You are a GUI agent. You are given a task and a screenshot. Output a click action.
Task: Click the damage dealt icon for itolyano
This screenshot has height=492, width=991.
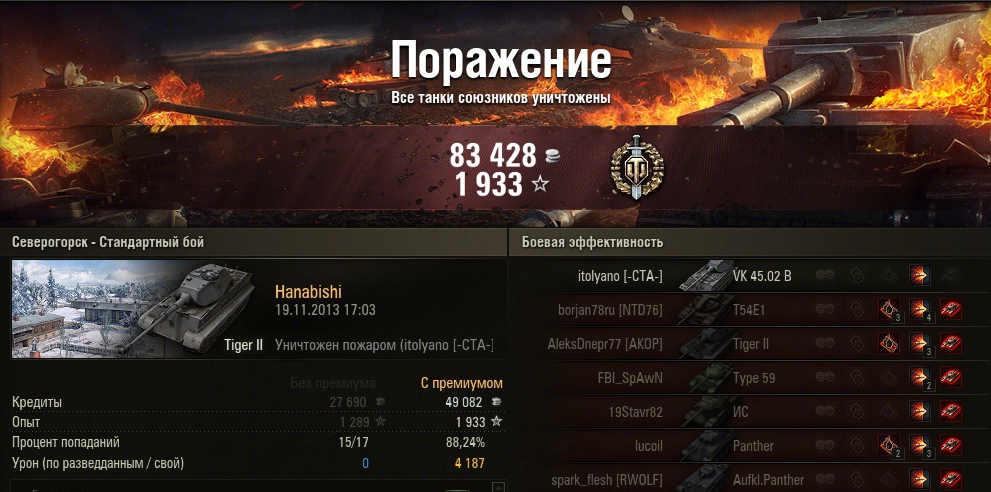(x=919, y=276)
